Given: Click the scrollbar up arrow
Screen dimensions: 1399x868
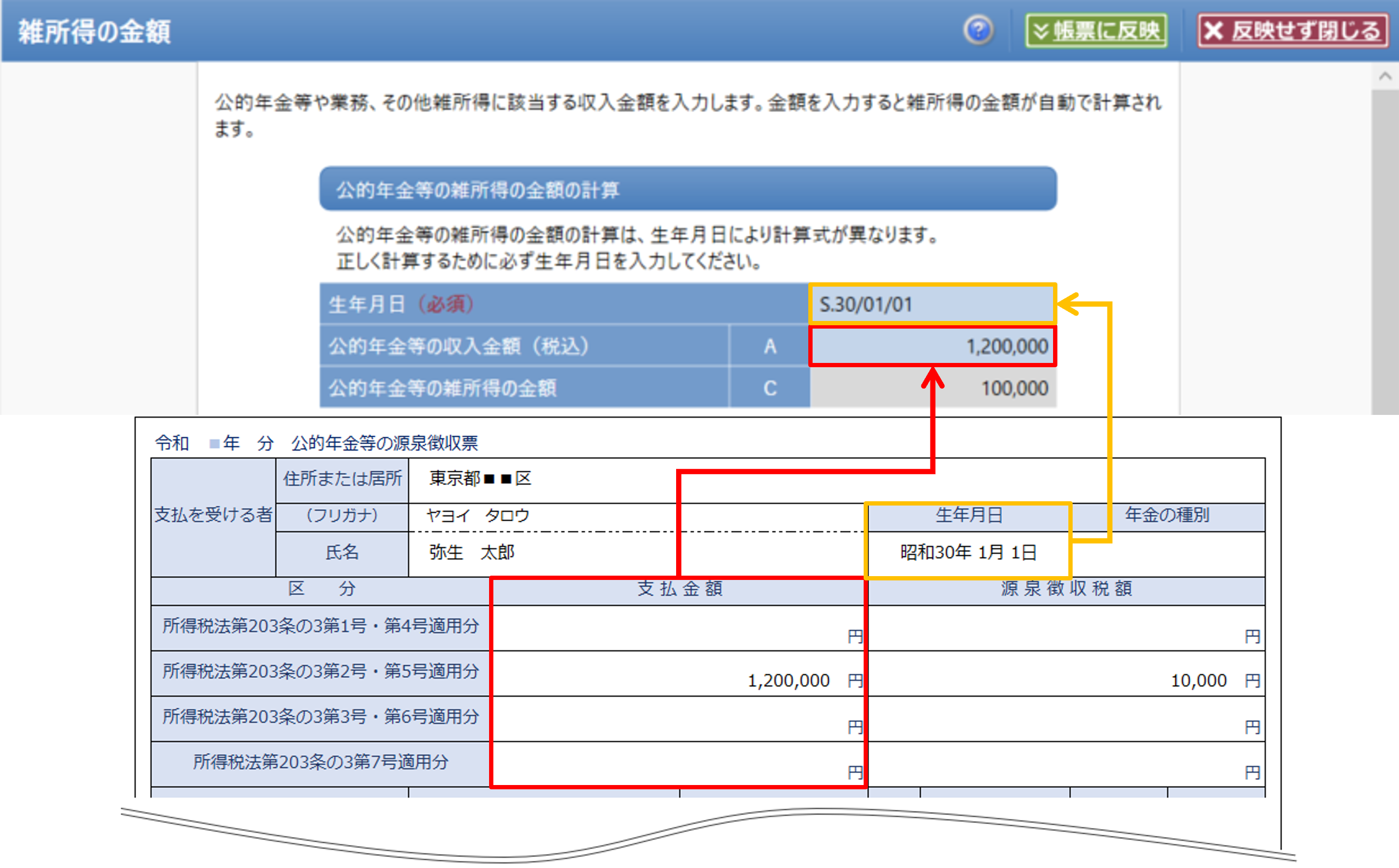Looking at the screenshot, I should (1385, 76).
